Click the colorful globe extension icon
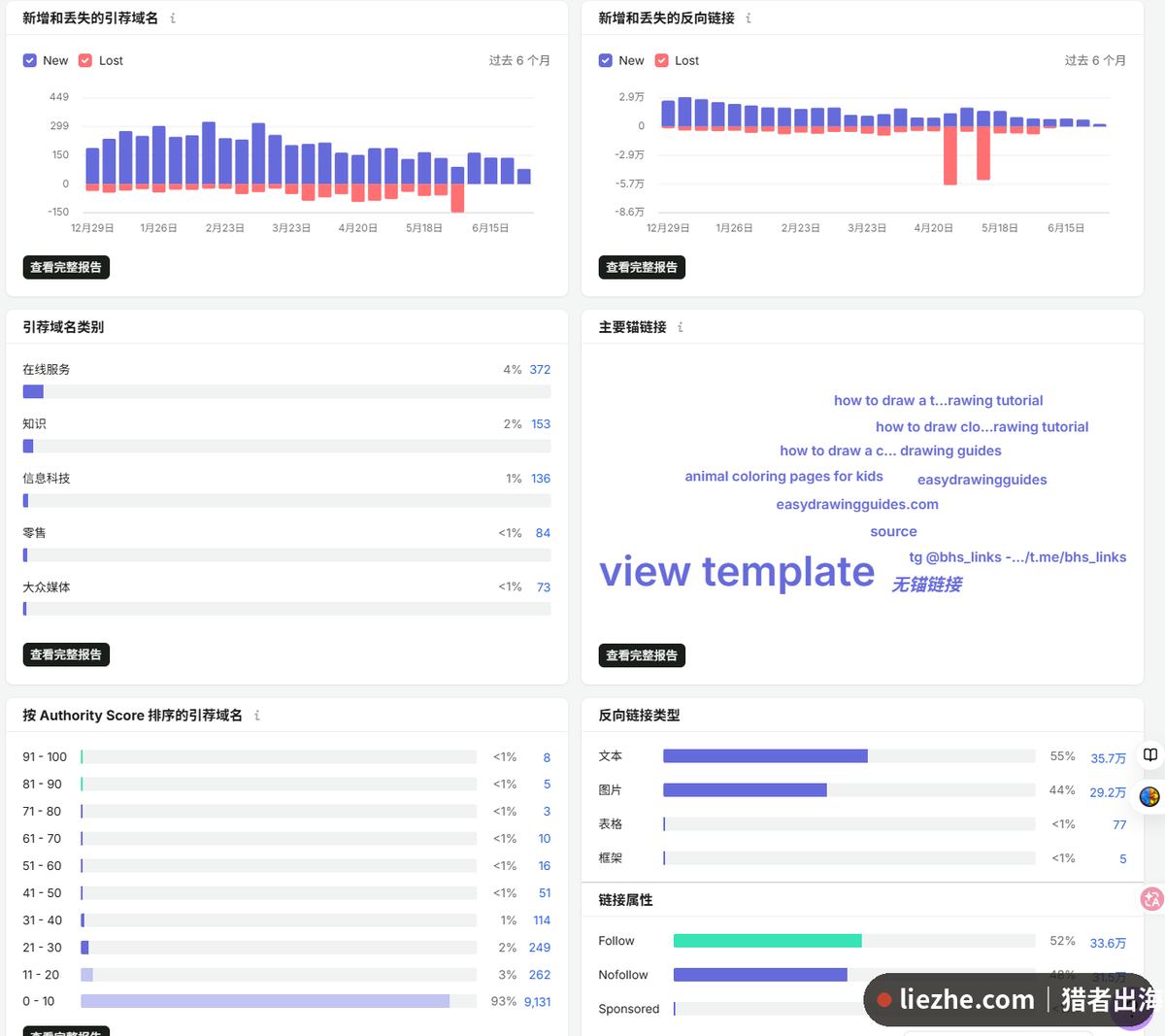Image resolution: width=1165 pixels, height=1036 pixels. [1150, 796]
